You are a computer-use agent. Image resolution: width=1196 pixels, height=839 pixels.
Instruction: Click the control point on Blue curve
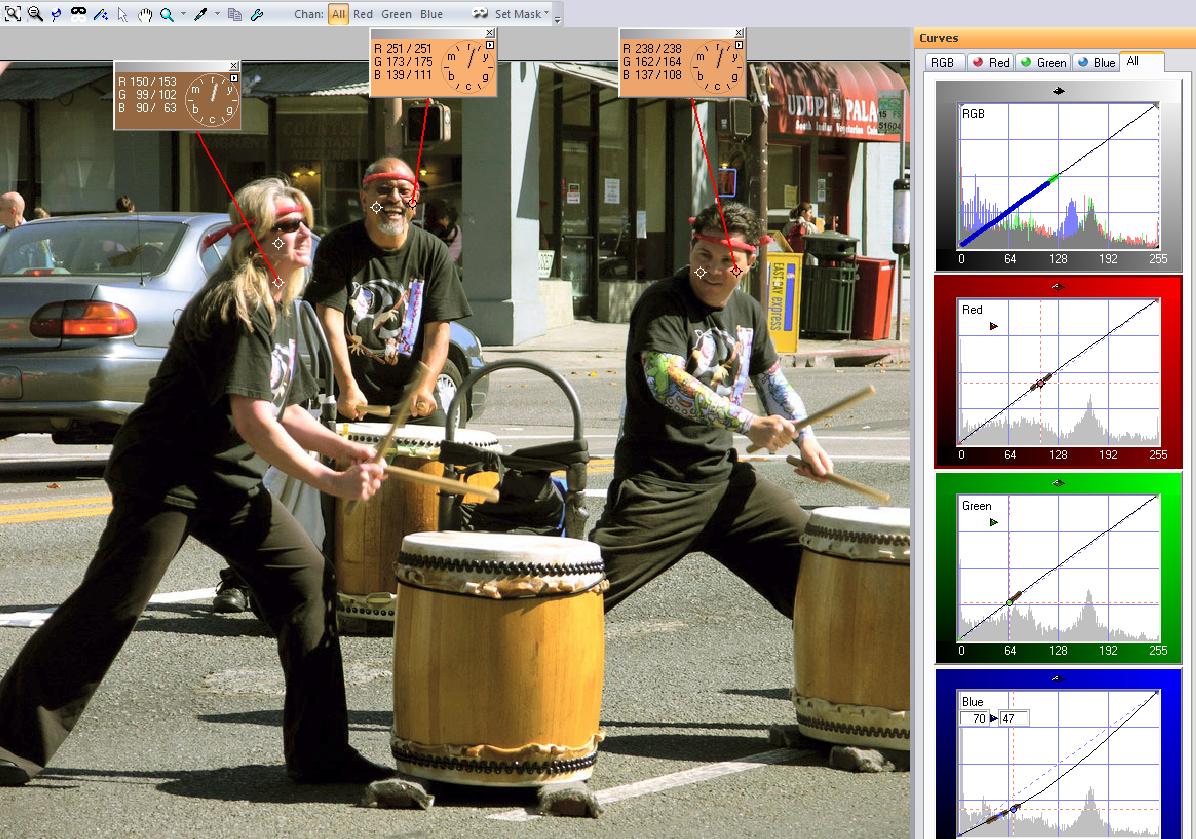click(1014, 809)
